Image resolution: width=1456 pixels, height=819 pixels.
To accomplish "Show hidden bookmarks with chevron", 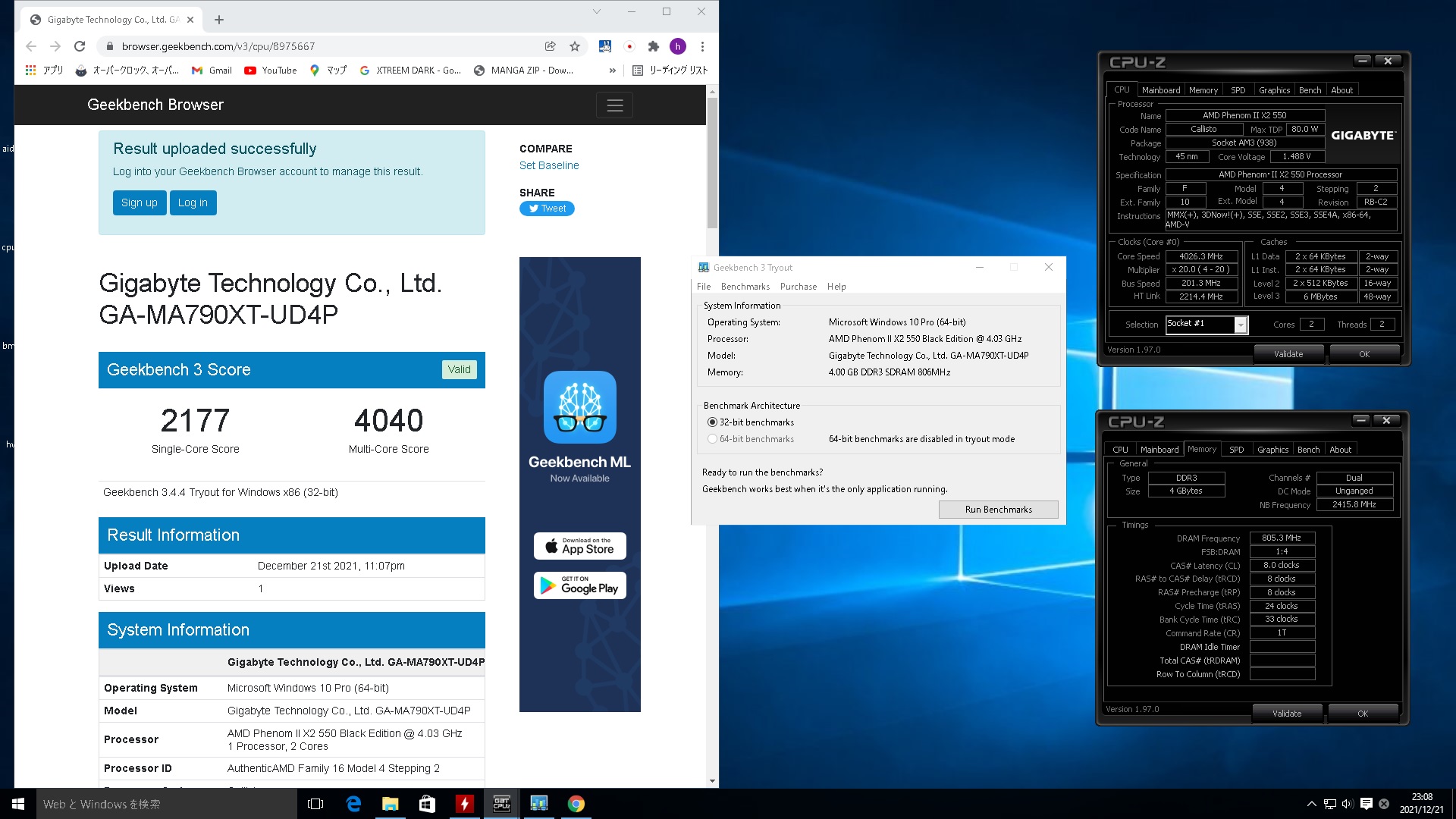I will (x=613, y=70).
